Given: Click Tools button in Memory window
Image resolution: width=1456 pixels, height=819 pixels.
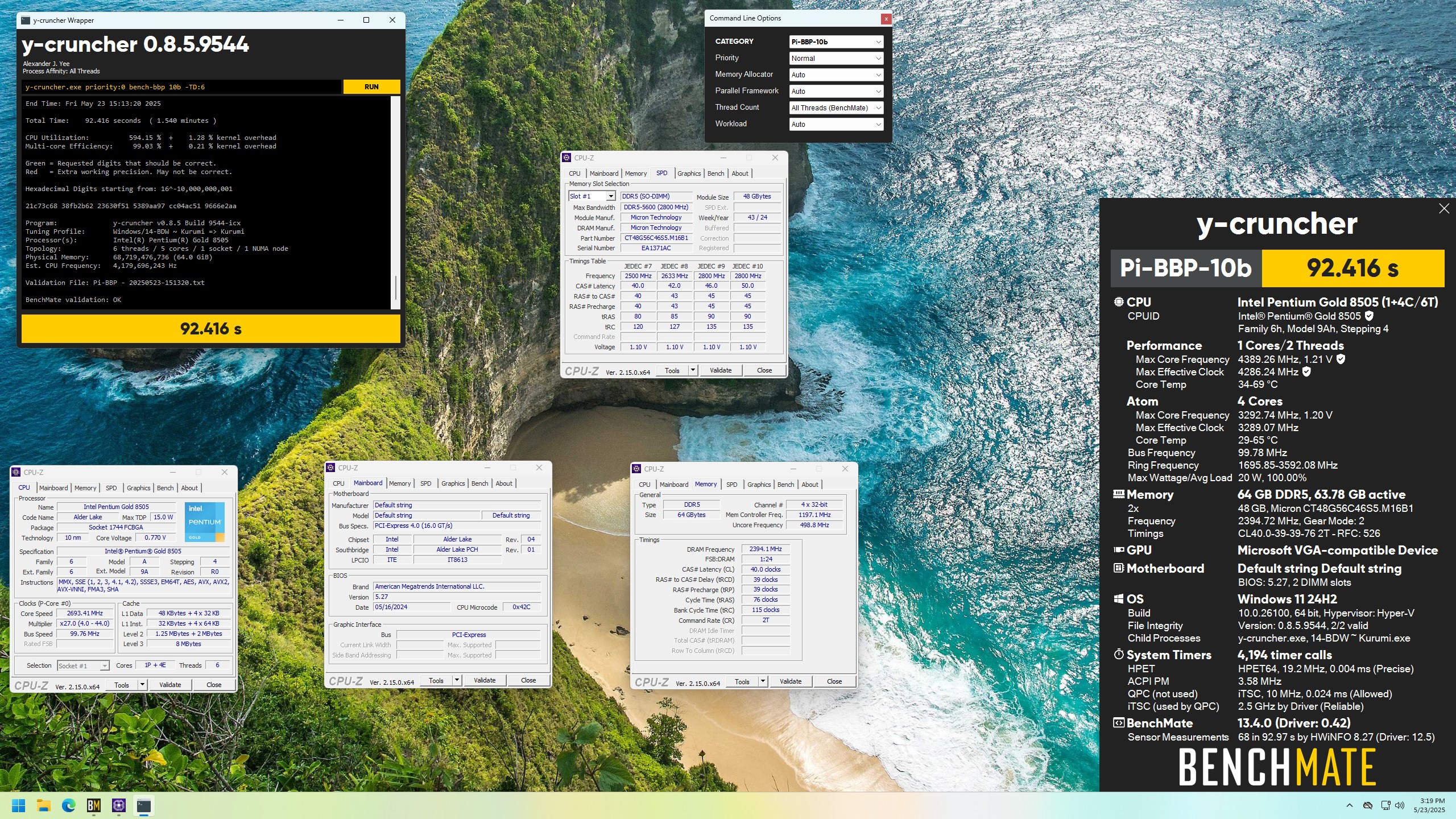Looking at the screenshot, I should (742, 681).
